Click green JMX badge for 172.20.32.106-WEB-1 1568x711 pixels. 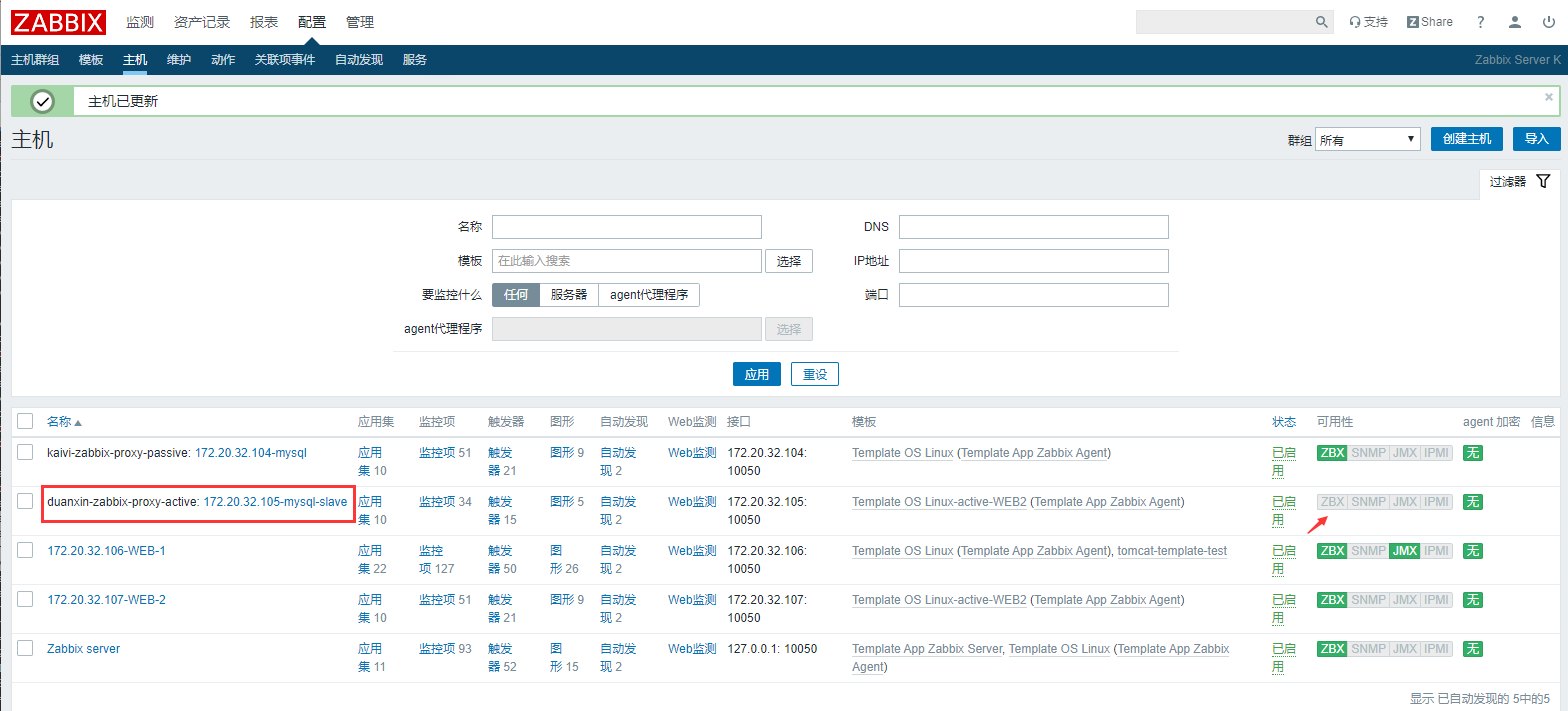(x=1405, y=551)
